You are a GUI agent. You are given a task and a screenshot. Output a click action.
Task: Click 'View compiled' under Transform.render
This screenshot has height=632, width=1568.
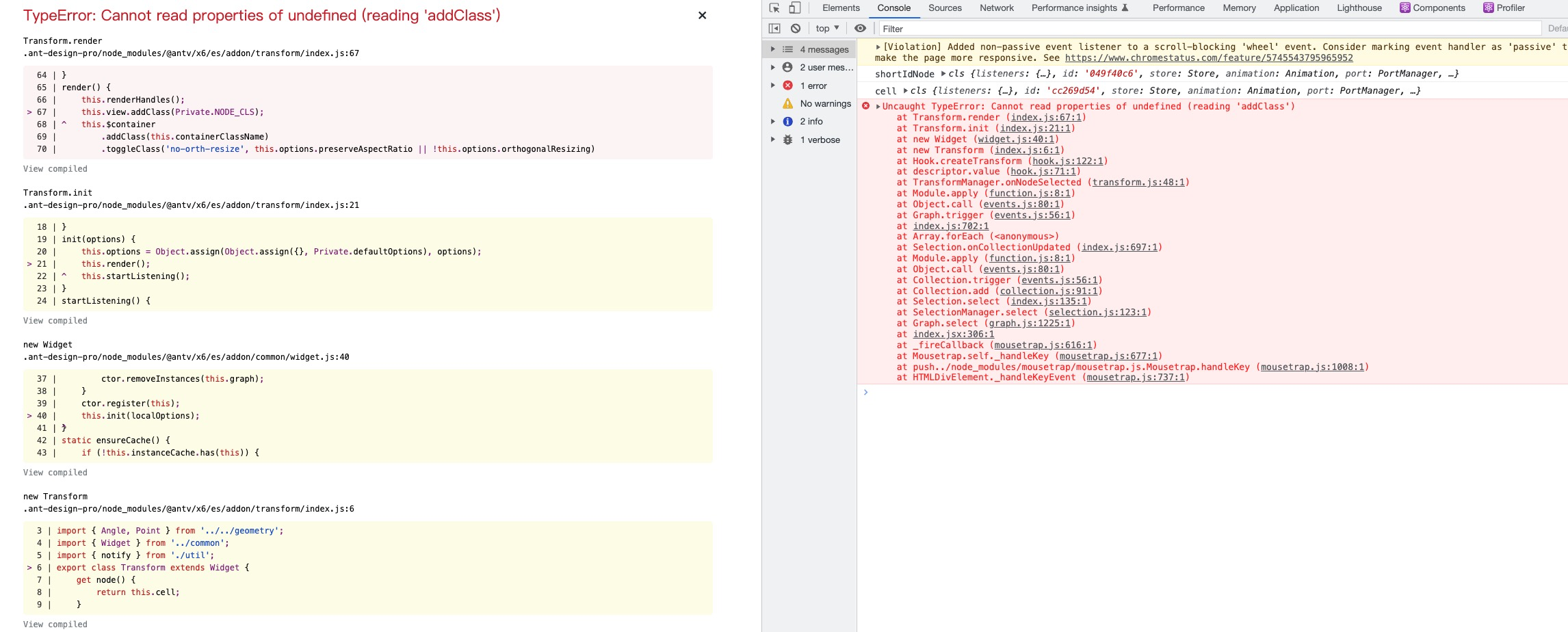point(55,168)
